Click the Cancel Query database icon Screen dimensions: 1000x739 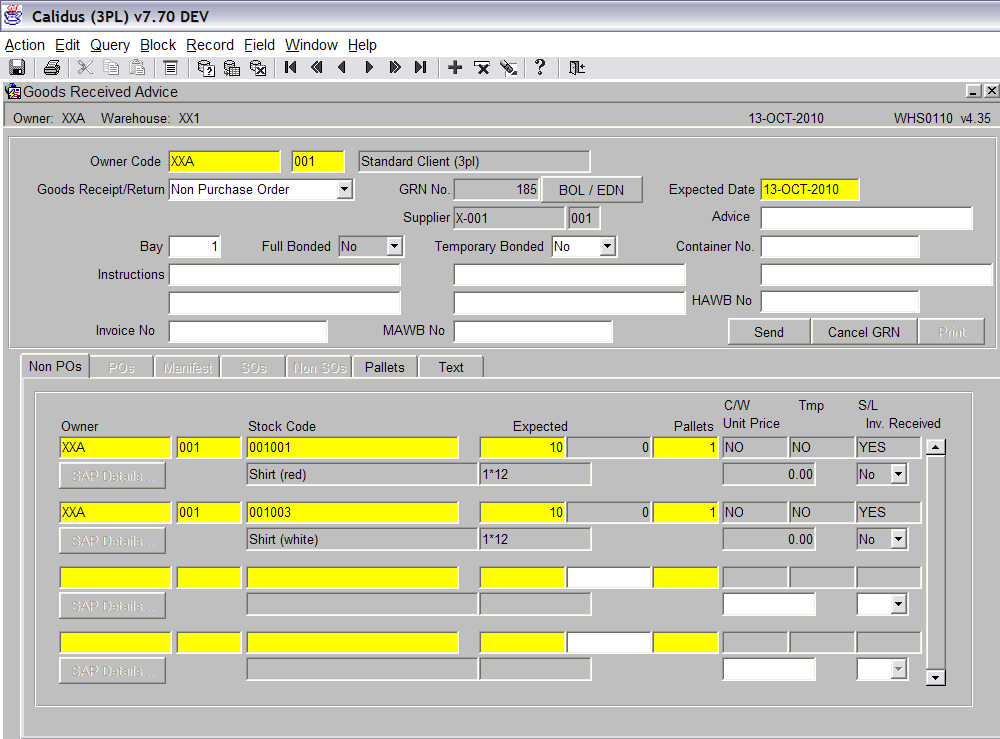258,68
